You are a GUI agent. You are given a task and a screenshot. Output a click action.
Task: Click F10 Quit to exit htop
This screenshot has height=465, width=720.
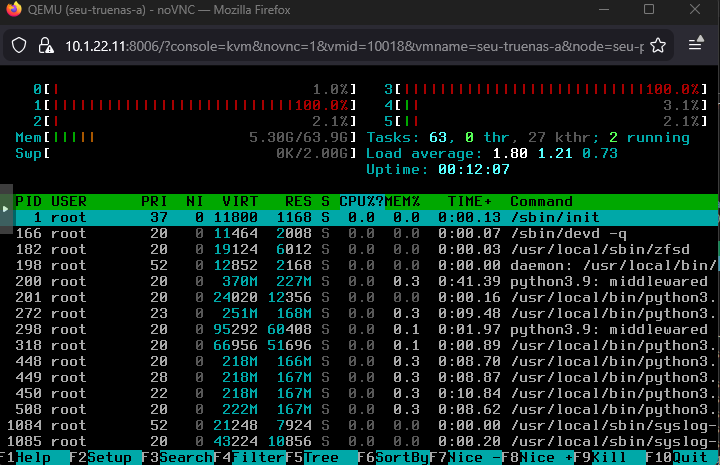pyautogui.click(x=690, y=456)
